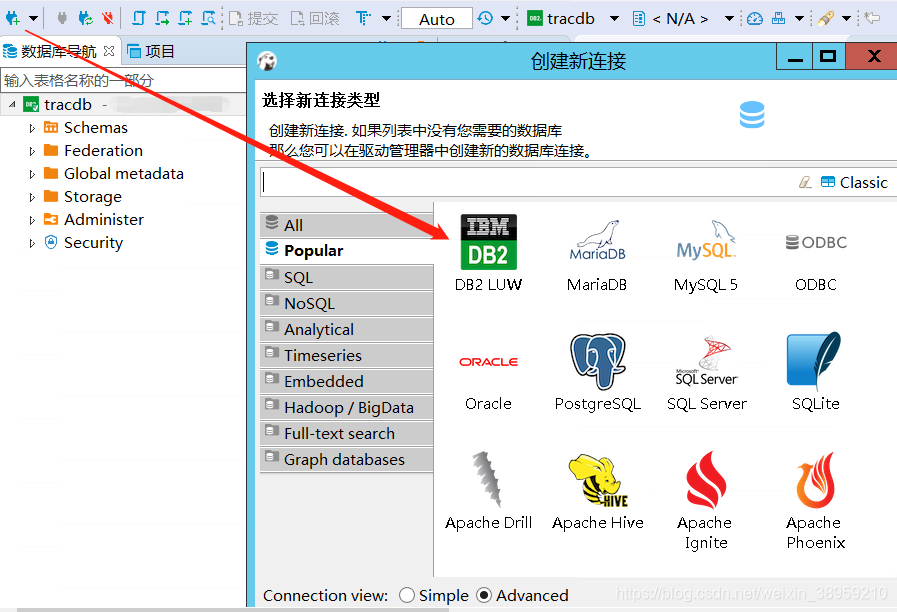
Task: Expand the Schemas tree node
Action: point(32,128)
